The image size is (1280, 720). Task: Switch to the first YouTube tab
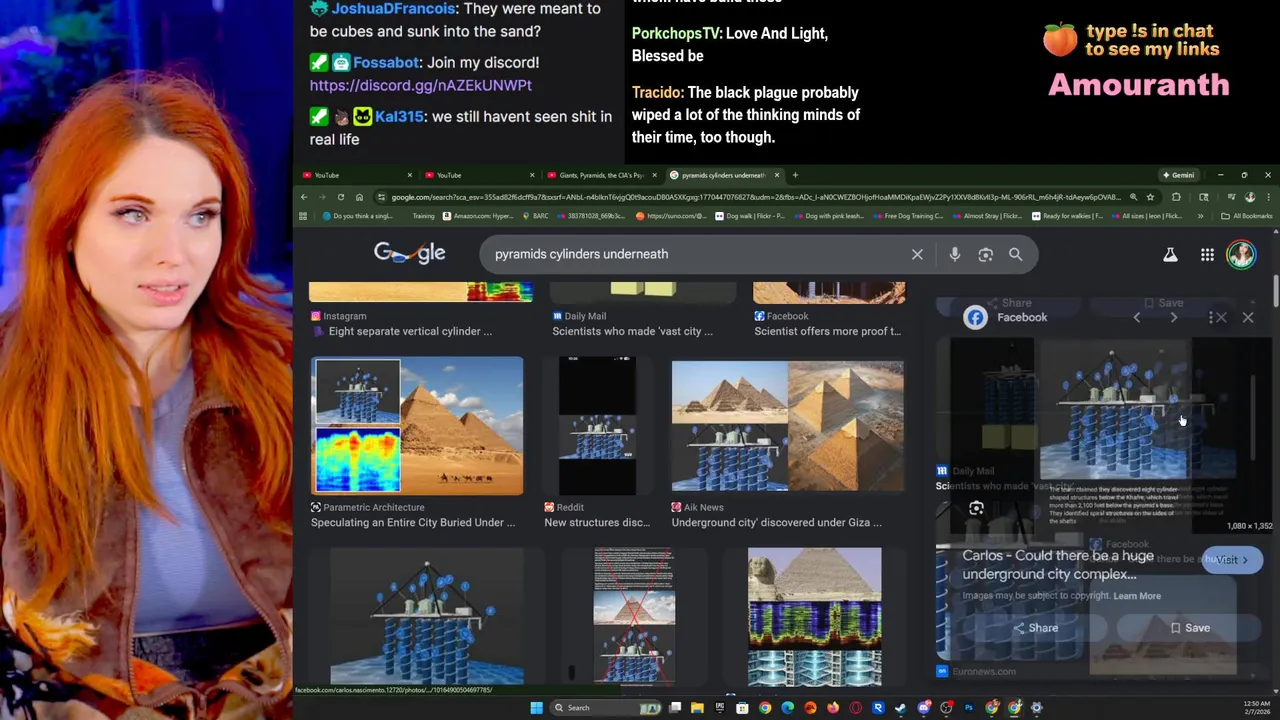coord(355,175)
